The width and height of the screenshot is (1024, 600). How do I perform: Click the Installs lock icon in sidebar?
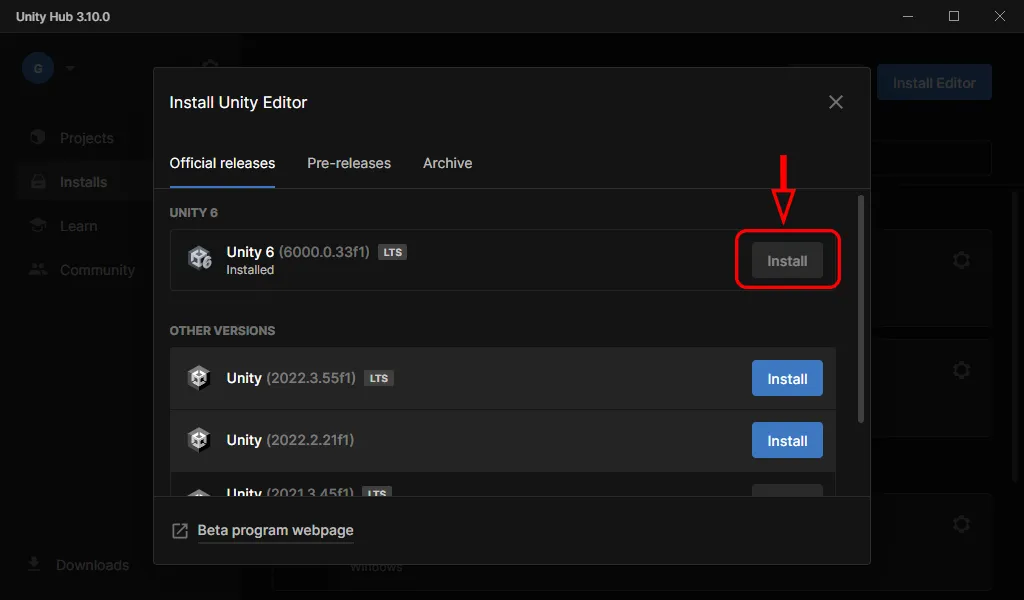(38, 182)
